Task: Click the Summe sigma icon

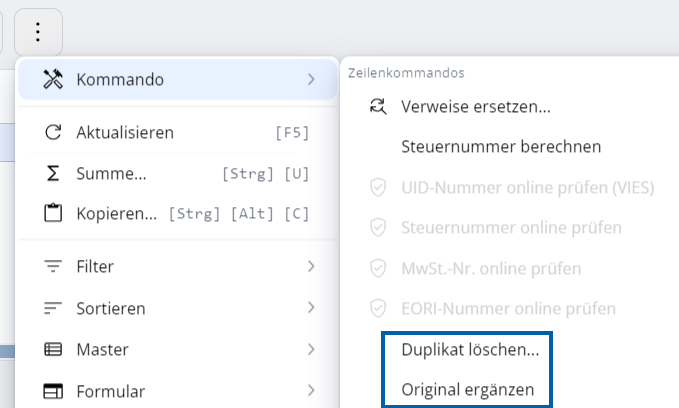Action: pyautogui.click(x=53, y=174)
